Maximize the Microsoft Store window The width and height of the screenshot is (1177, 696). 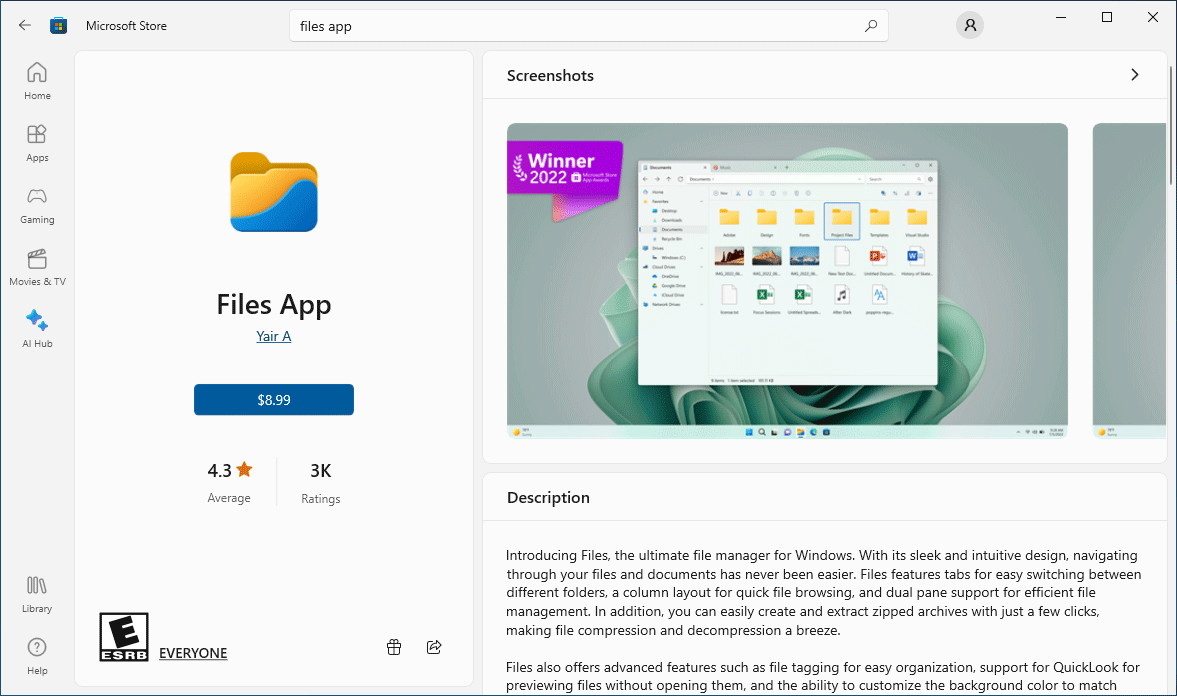[x=1106, y=17]
